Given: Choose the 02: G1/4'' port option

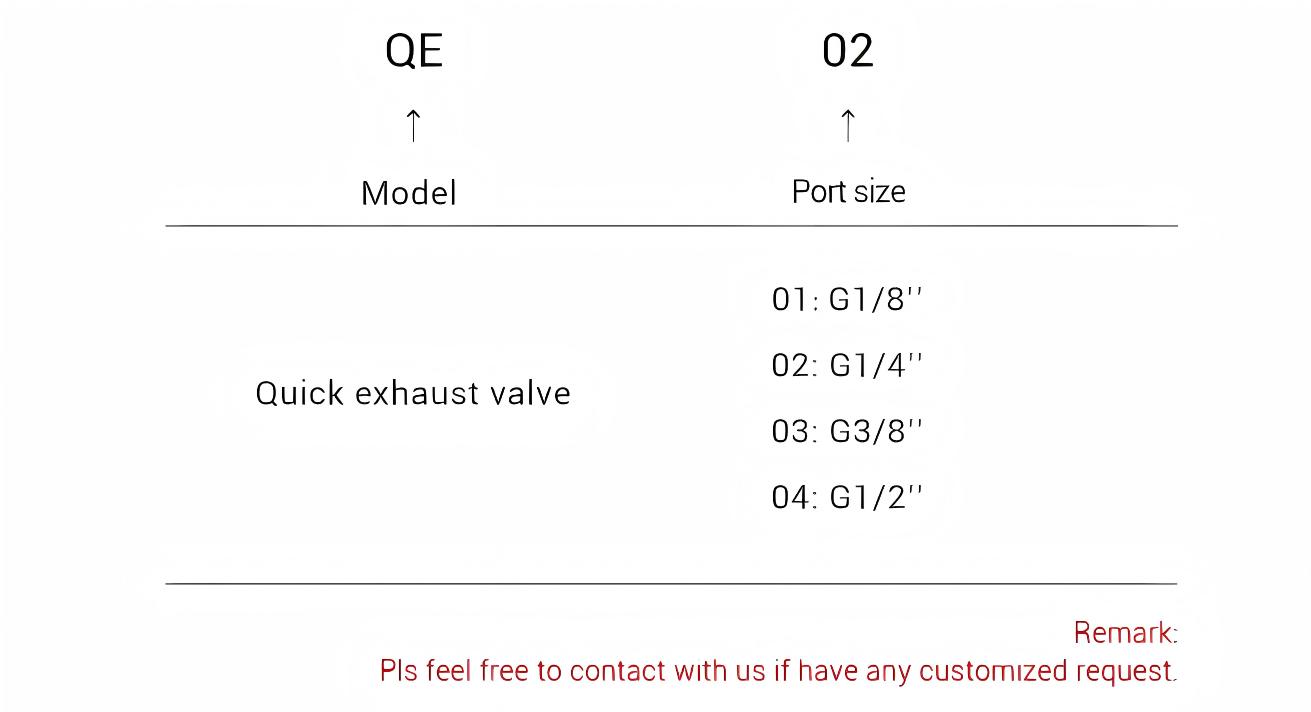Looking at the screenshot, I should [846, 365].
